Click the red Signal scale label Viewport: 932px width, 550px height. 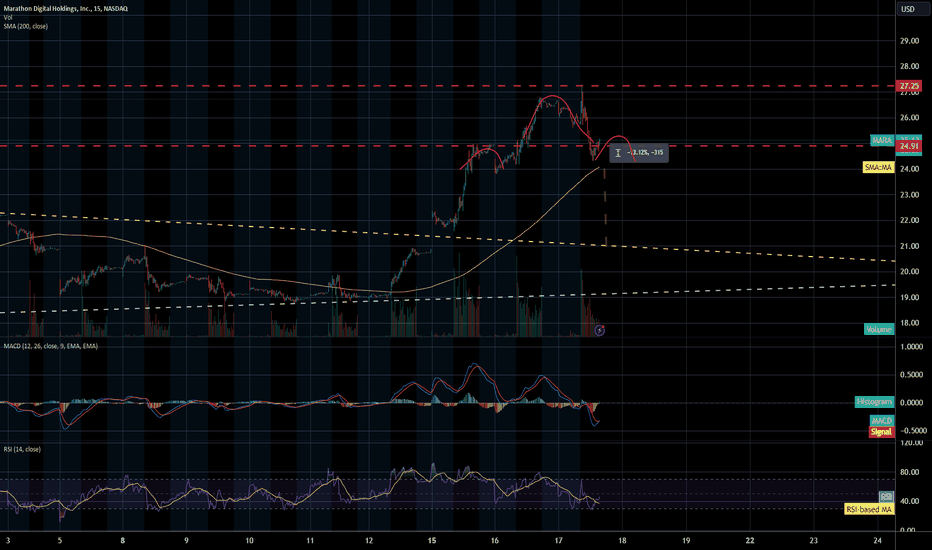pos(881,432)
